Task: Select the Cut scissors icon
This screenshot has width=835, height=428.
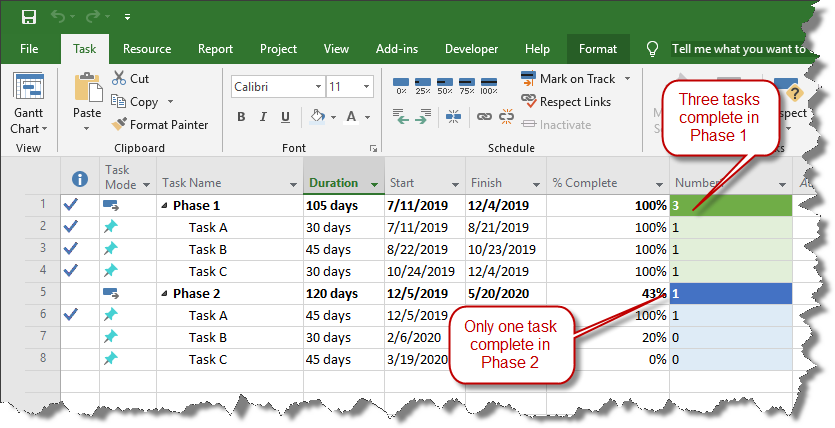Action: [119, 78]
